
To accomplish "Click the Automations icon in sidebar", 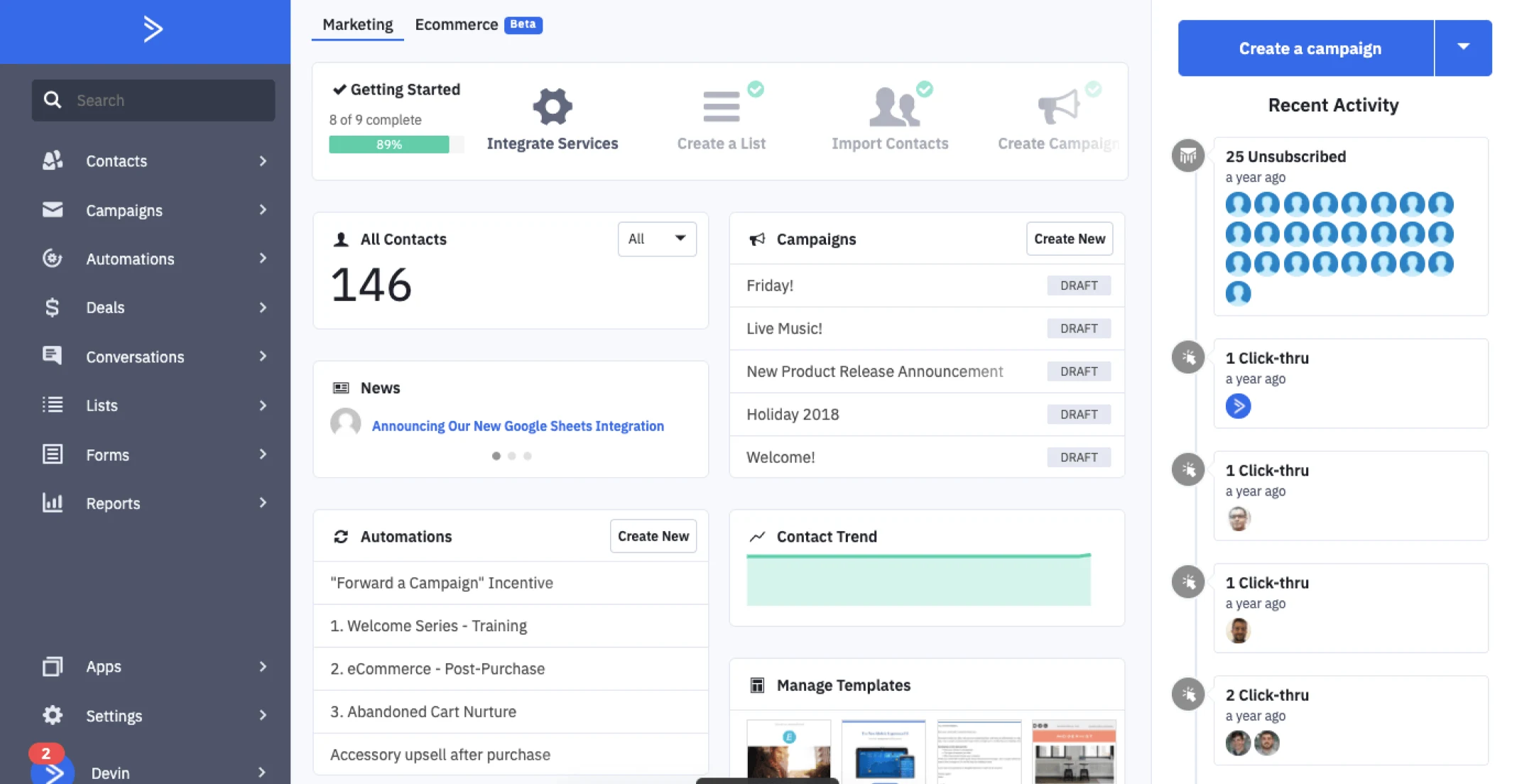I will pos(53,258).
